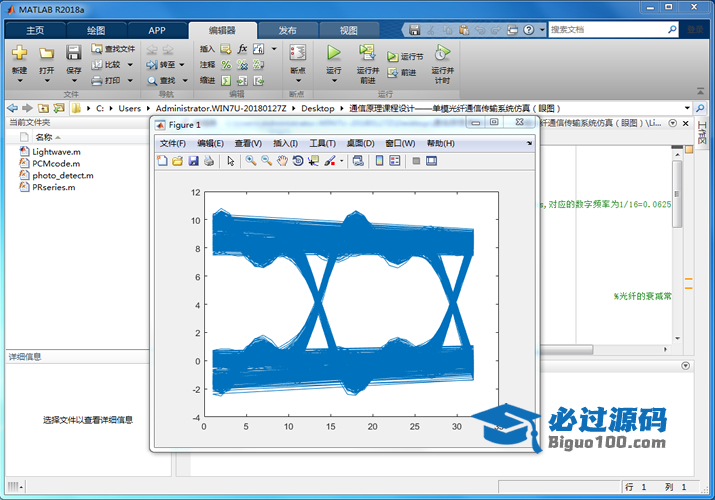Click Insert Colorbar icon in Figure 1

tap(379, 160)
